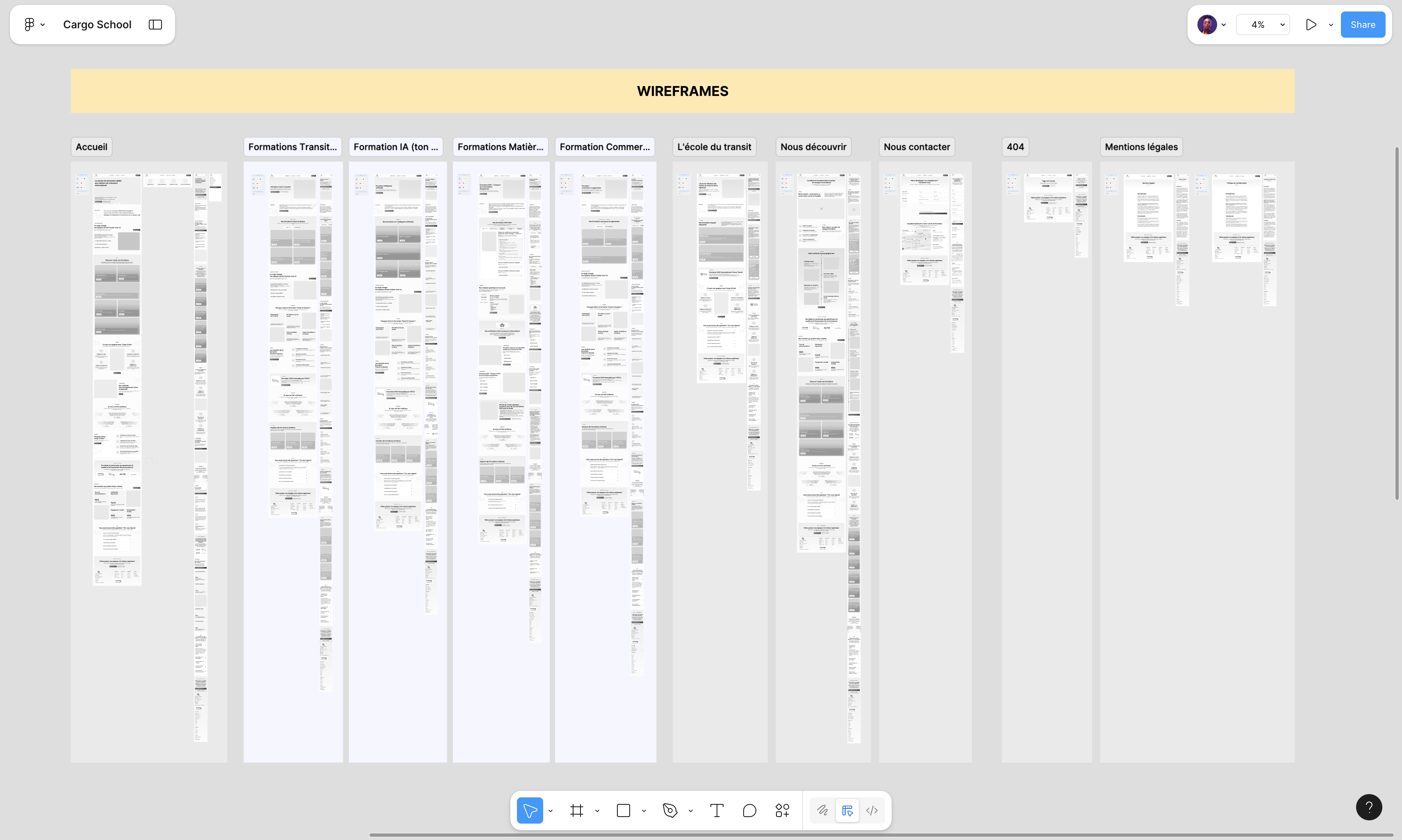Click the Share button
Image resolution: width=1402 pixels, height=840 pixels.
pyautogui.click(x=1362, y=24)
